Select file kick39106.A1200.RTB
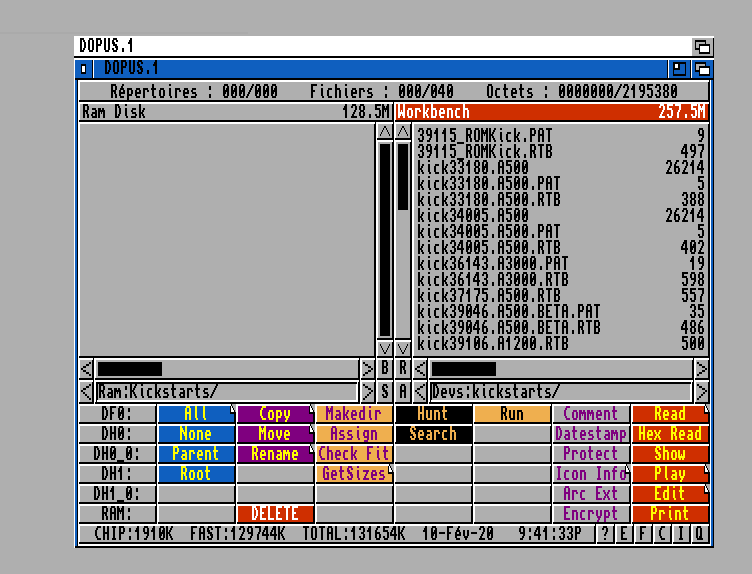752x574 pixels. (561, 344)
